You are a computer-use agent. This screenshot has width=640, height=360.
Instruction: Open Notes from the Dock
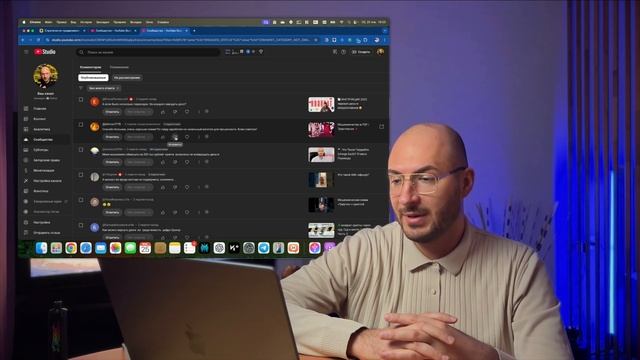(x=175, y=248)
